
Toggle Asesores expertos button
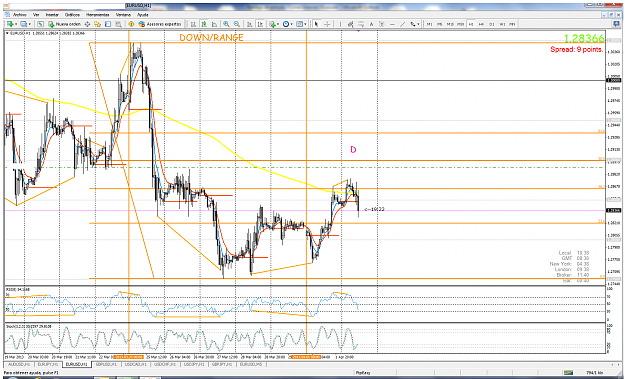(x=160, y=24)
